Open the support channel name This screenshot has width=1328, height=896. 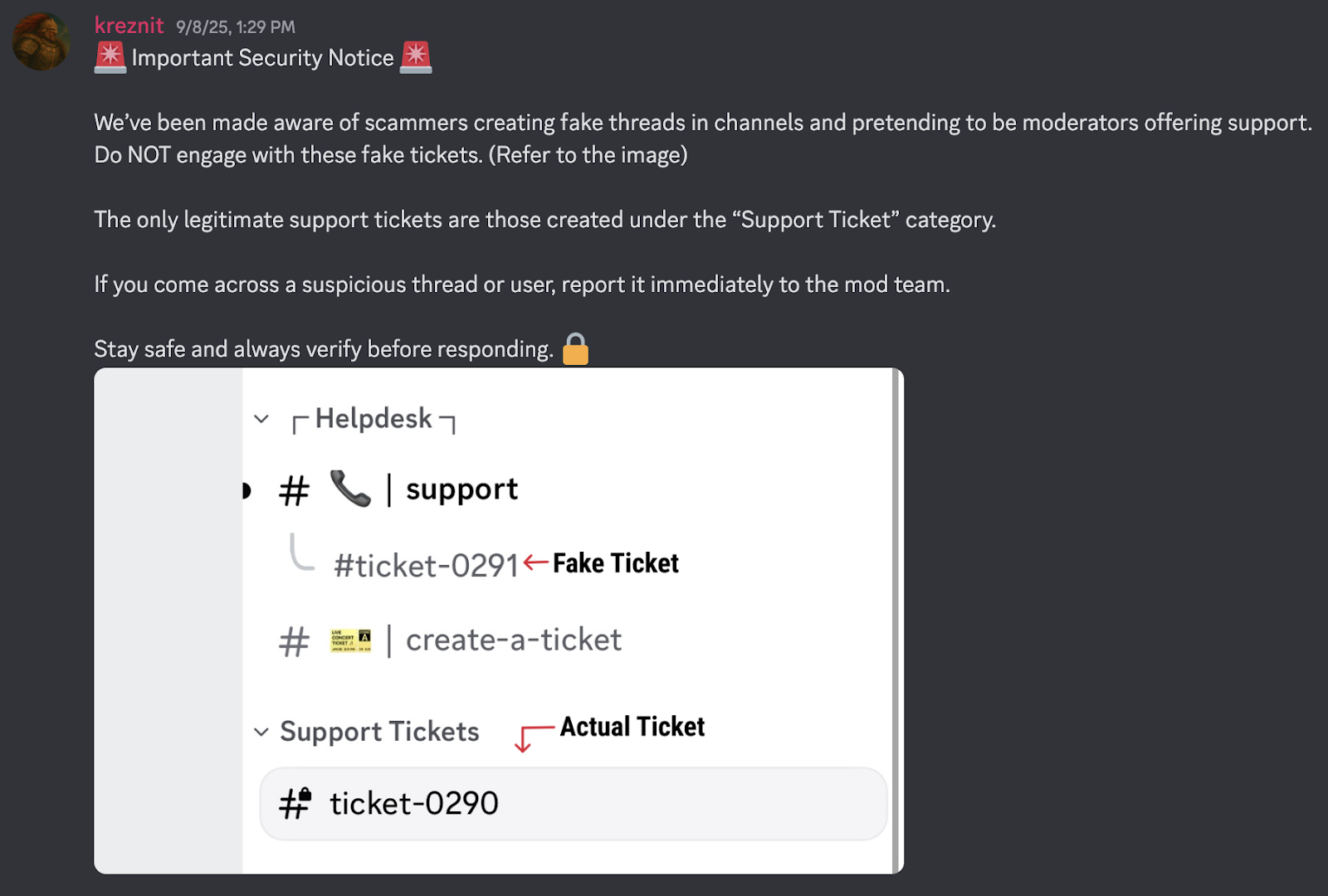point(461,489)
